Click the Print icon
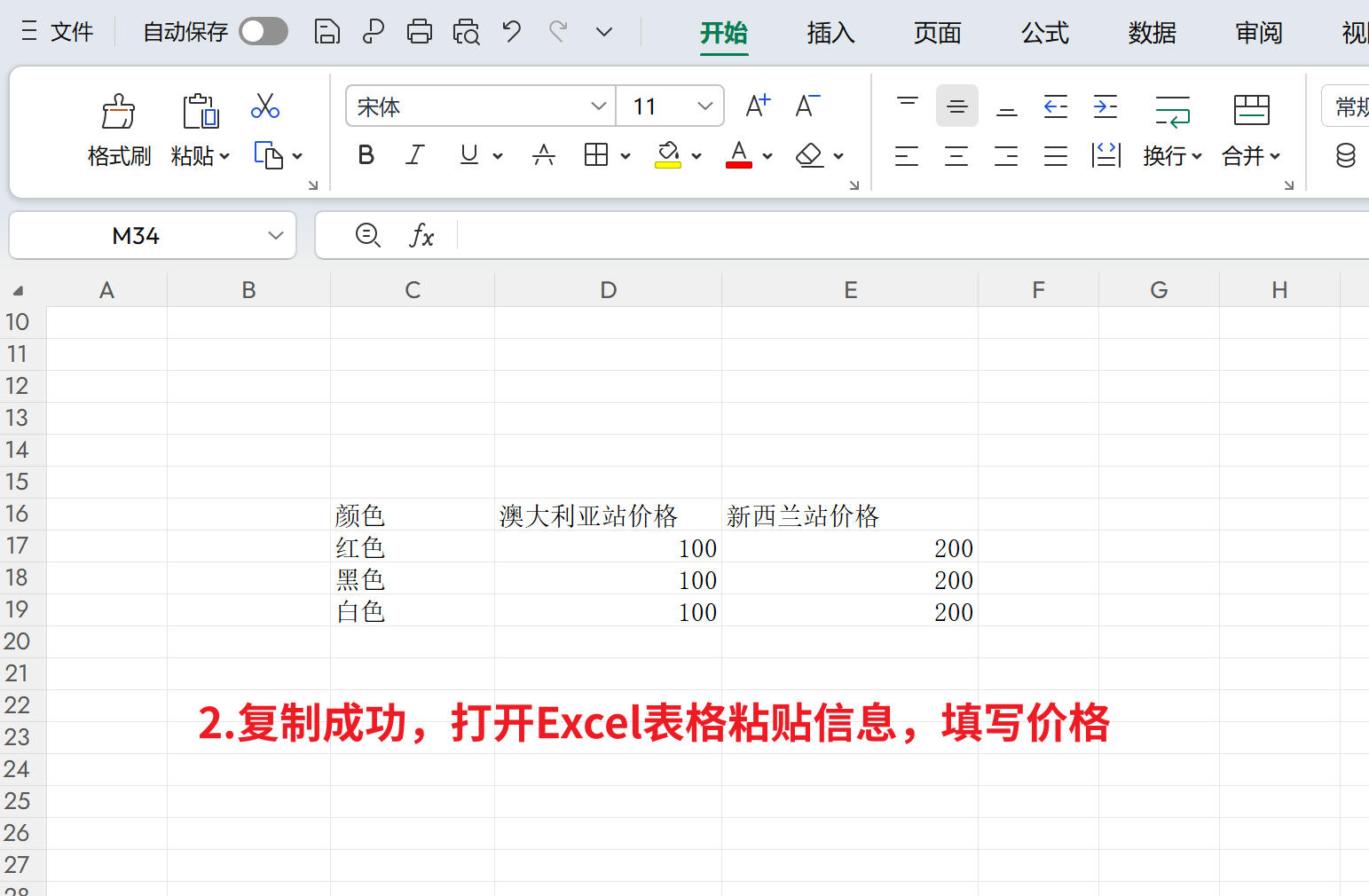The image size is (1369, 896). (x=420, y=32)
